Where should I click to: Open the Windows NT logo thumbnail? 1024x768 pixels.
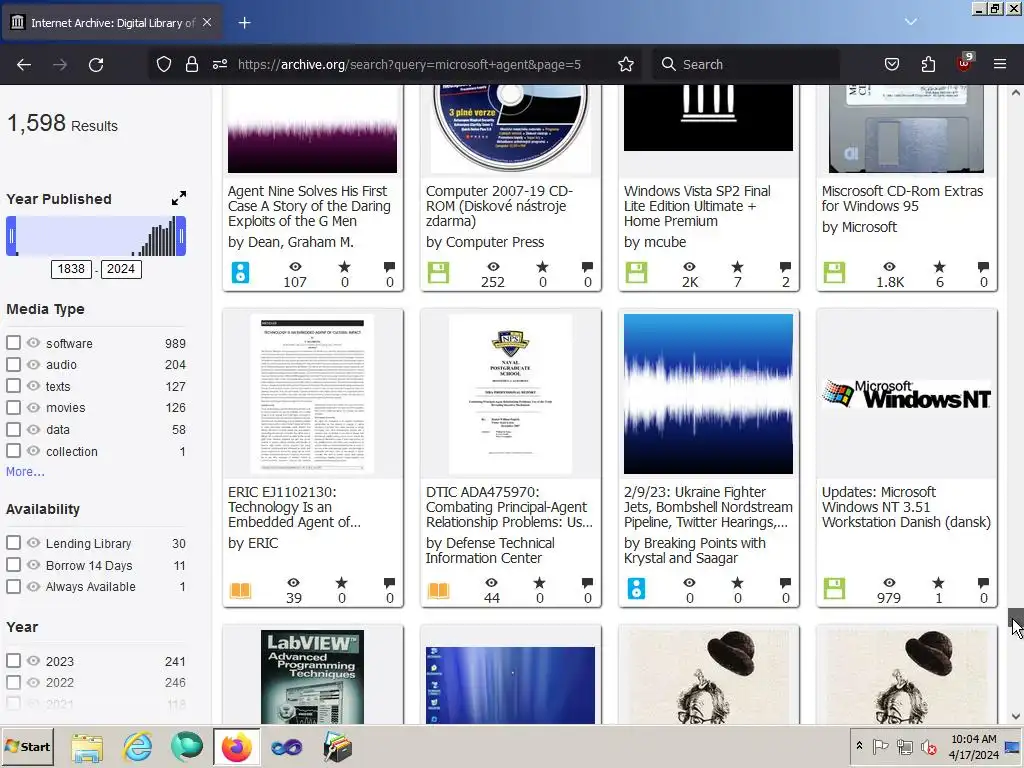click(906, 394)
